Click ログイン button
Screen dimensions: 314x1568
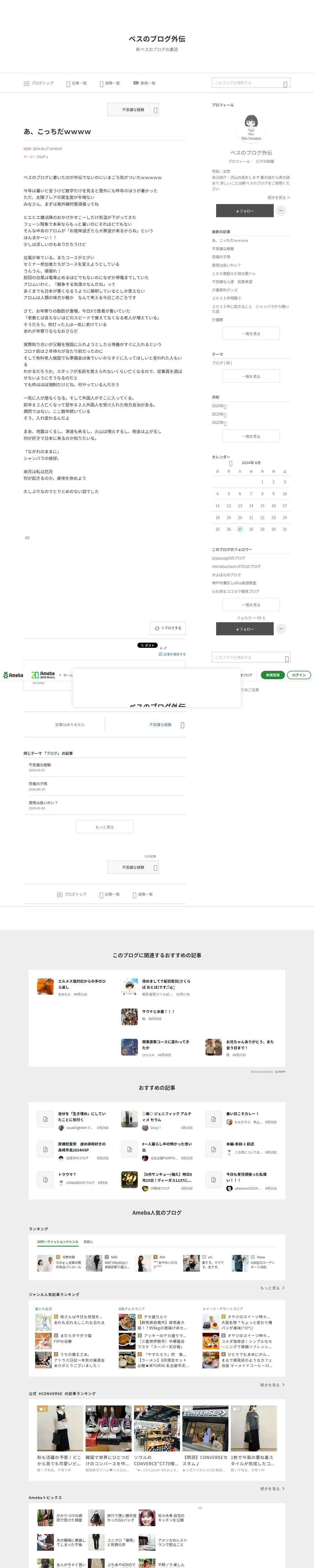pyautogui.click(x=299, y=675)
